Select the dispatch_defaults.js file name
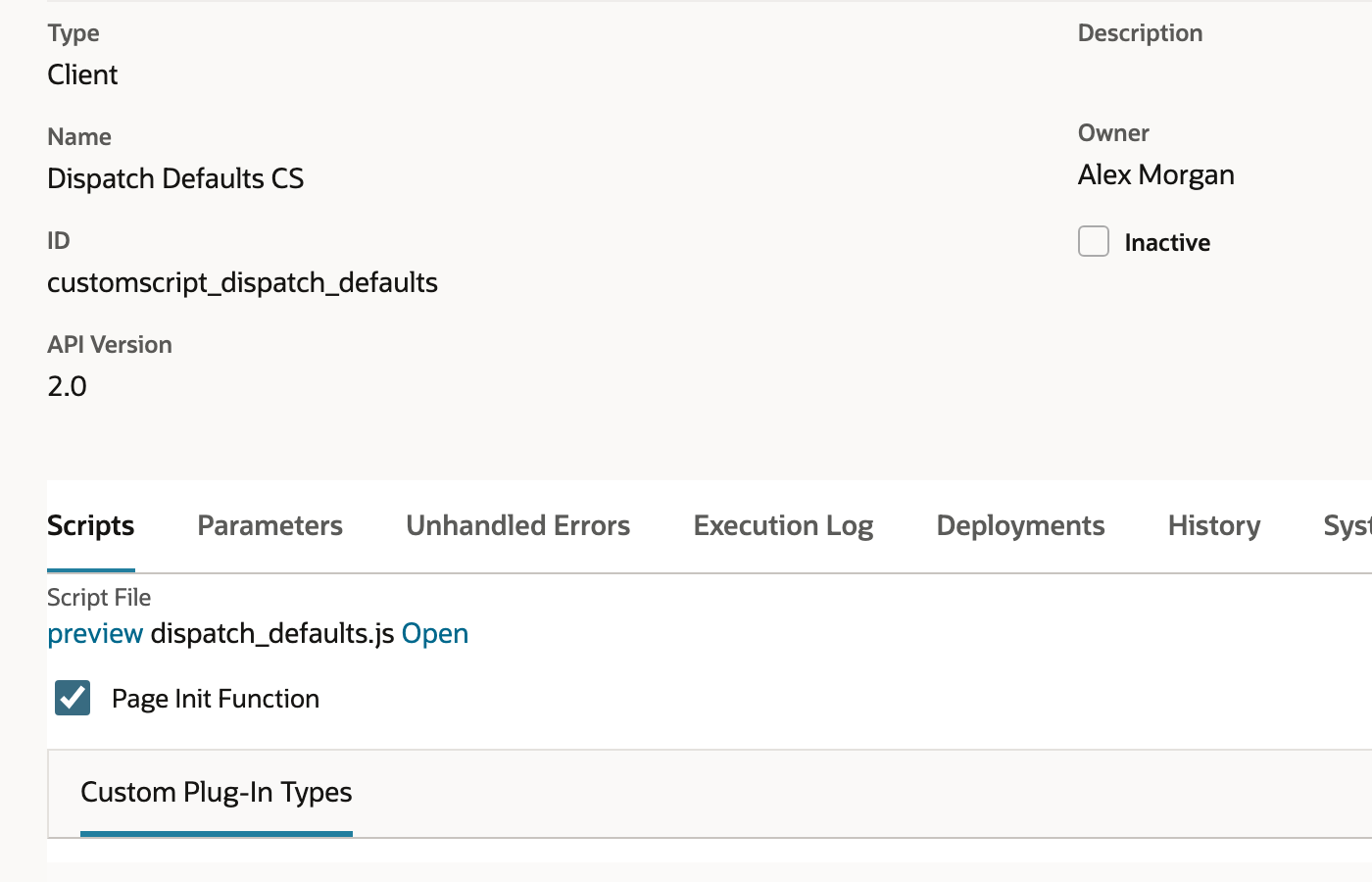1372x882 pixels. [272, 634]
